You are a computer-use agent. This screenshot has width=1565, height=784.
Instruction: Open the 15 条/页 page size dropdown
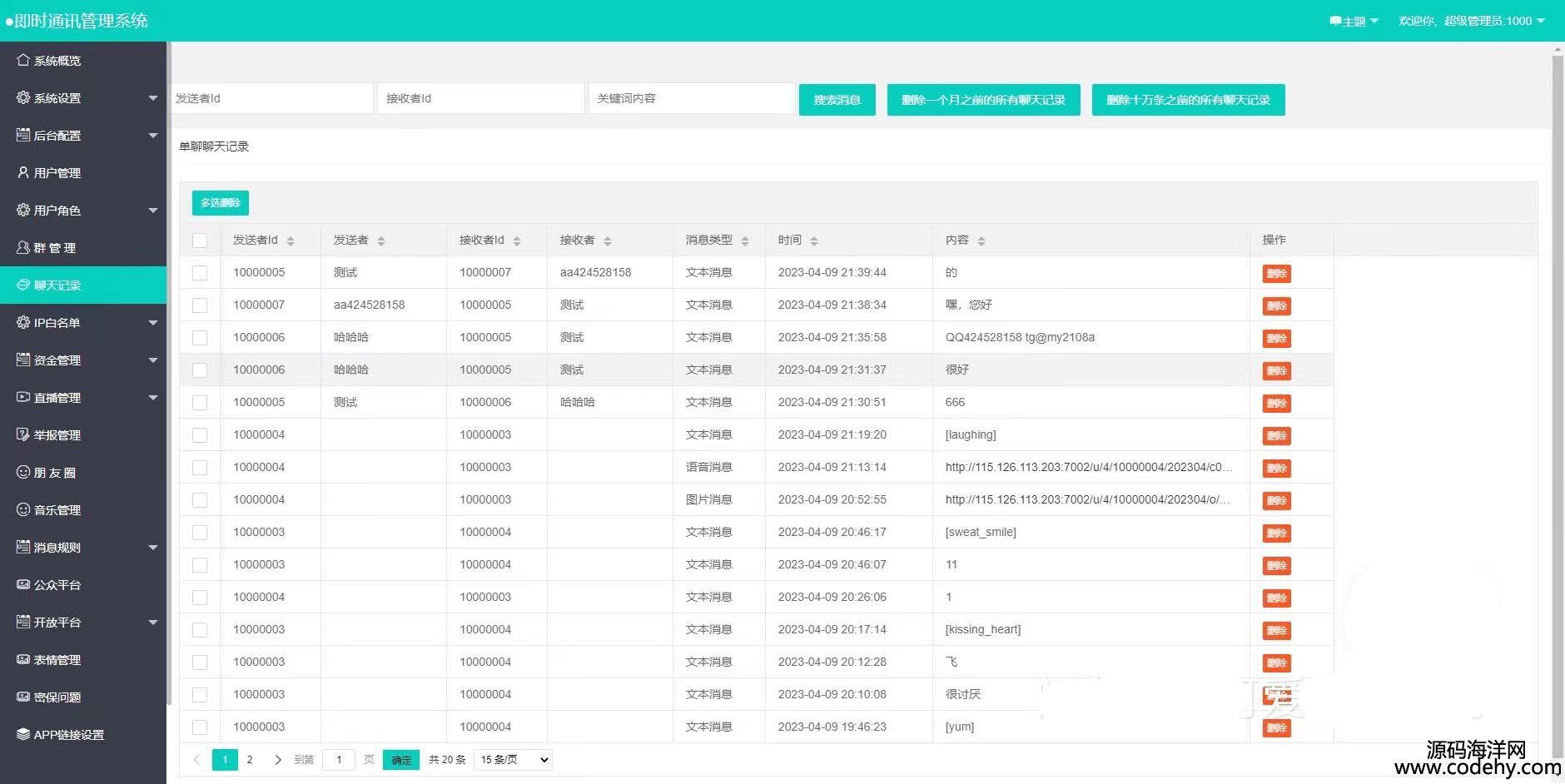pos(513,760)
